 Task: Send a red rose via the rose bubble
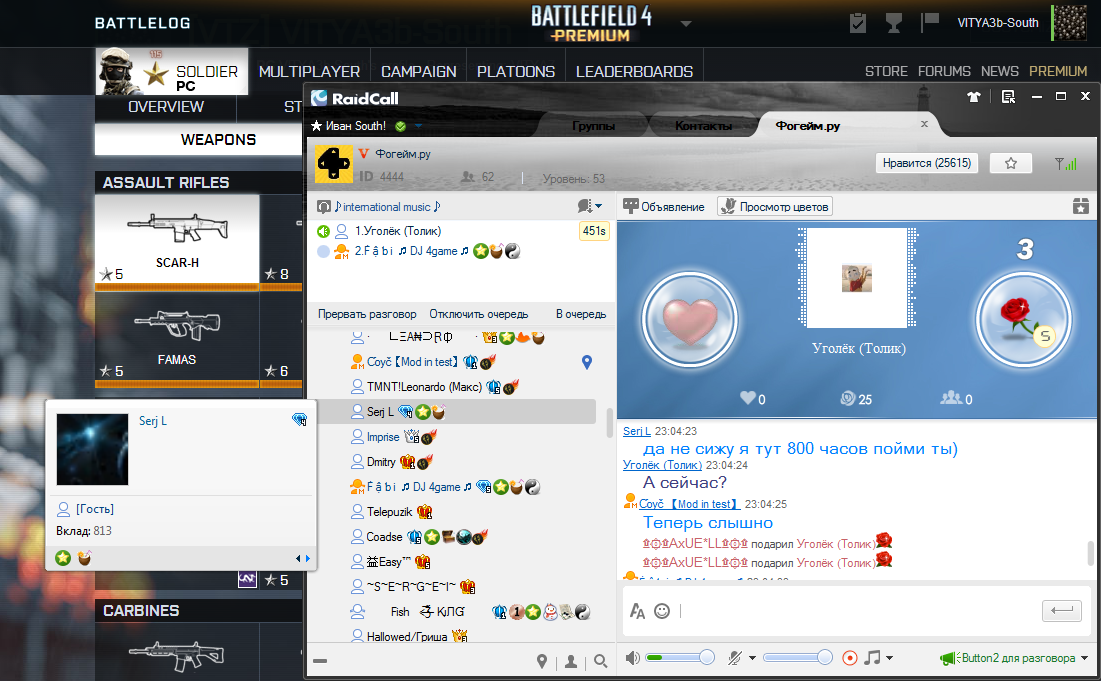click(1024, 319)
